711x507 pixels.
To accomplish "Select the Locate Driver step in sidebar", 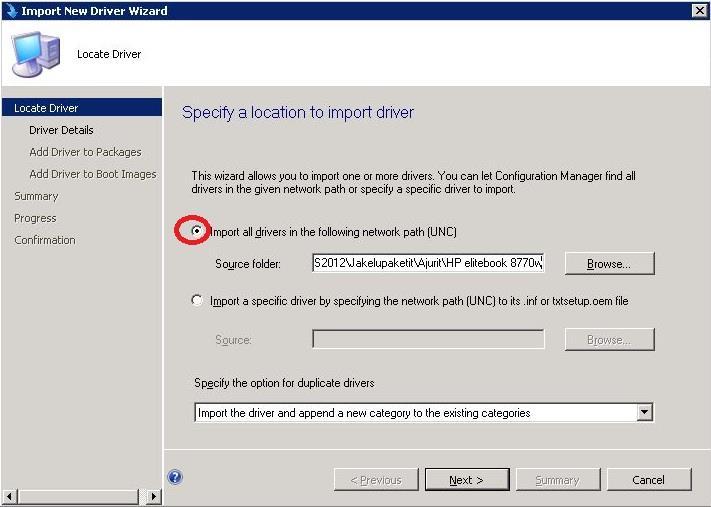I will coord(82,108).
